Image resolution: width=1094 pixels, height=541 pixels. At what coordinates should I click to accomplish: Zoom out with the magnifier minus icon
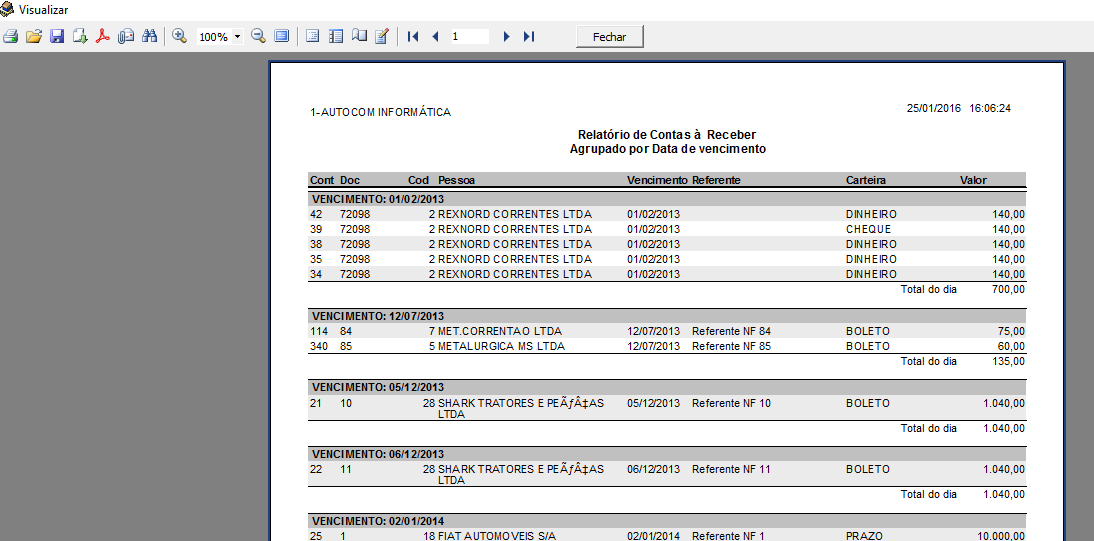tap(258, 36)
